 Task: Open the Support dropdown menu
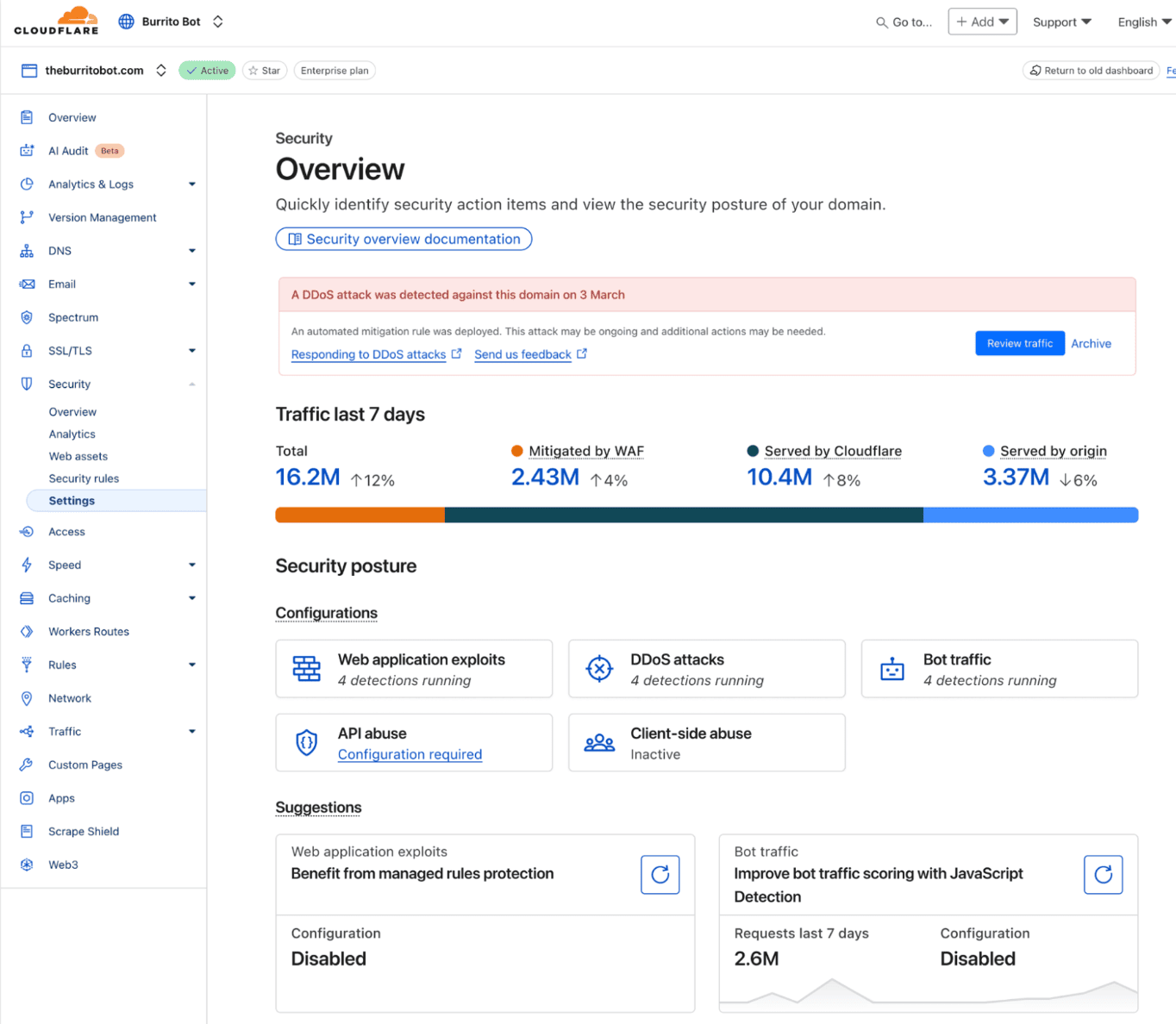pyautogui.click(x=1062, y=22)
